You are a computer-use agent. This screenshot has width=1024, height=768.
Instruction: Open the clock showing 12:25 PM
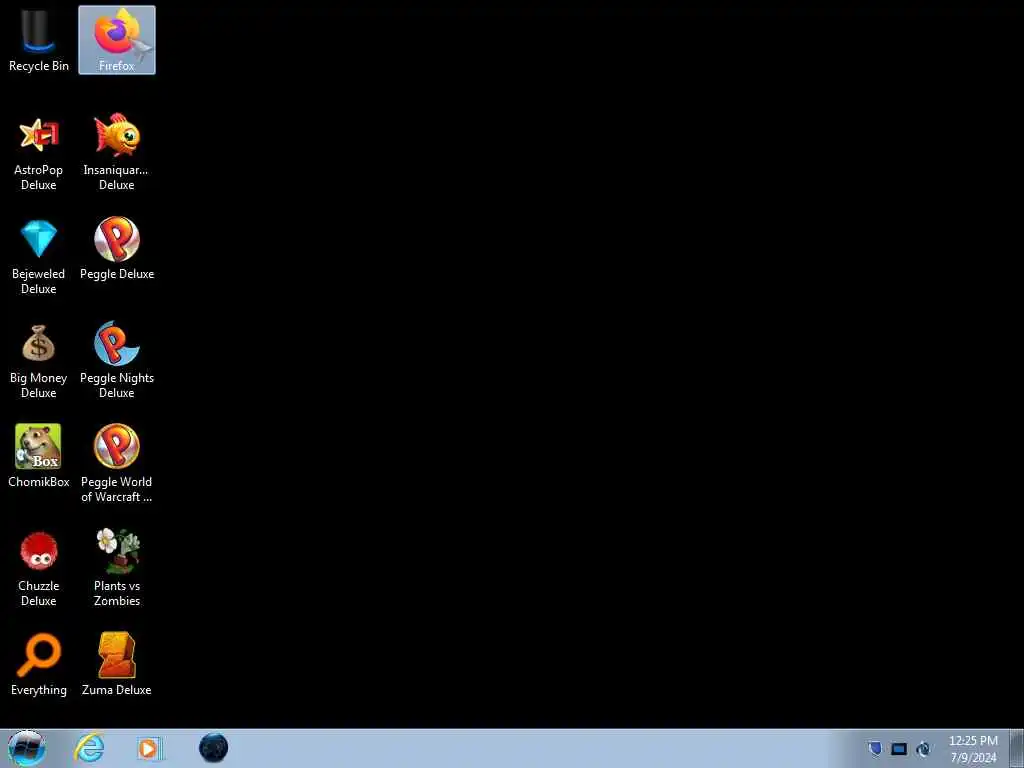tap(973, 749)
